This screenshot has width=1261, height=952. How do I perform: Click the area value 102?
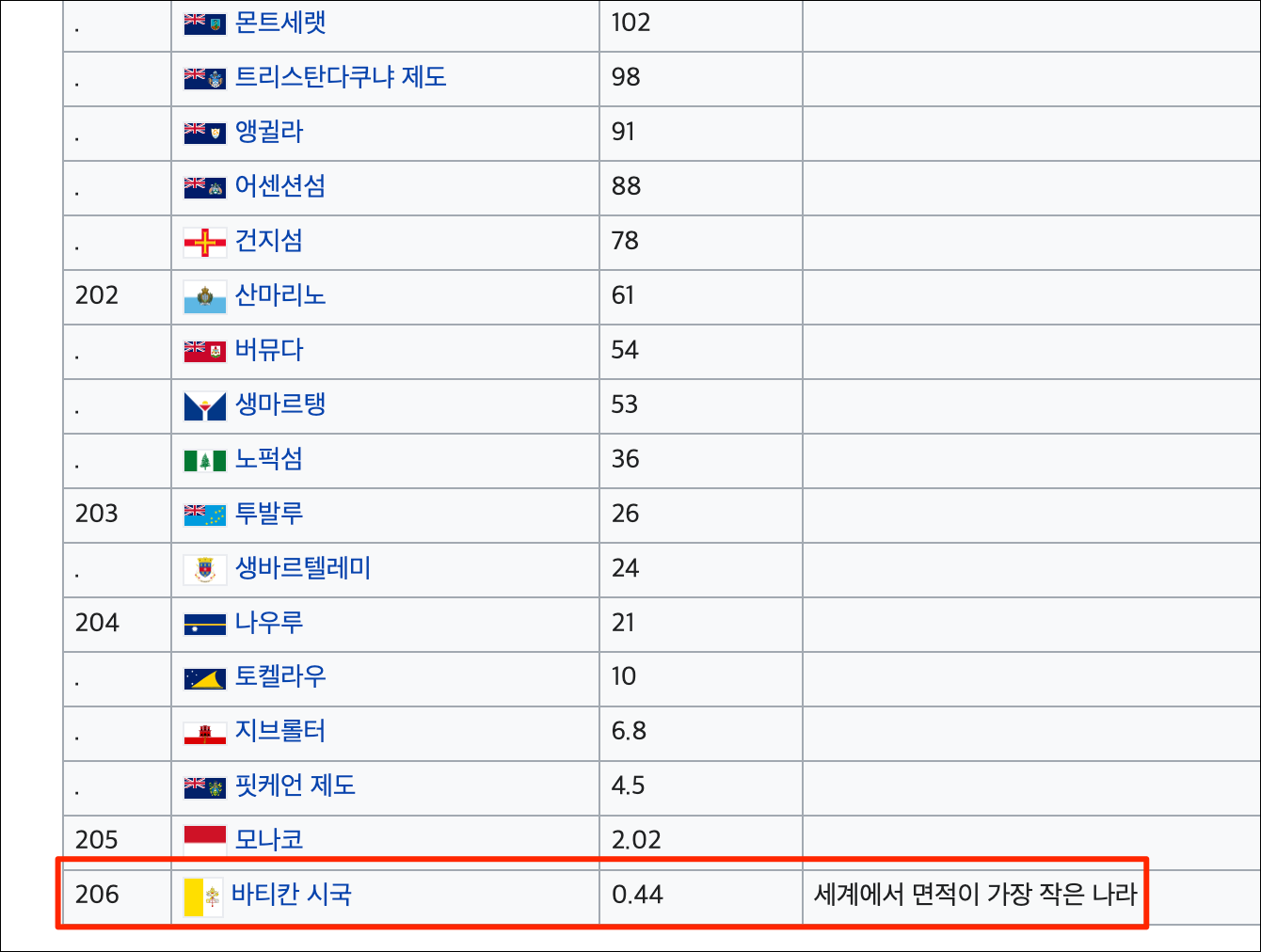point(630,23)
